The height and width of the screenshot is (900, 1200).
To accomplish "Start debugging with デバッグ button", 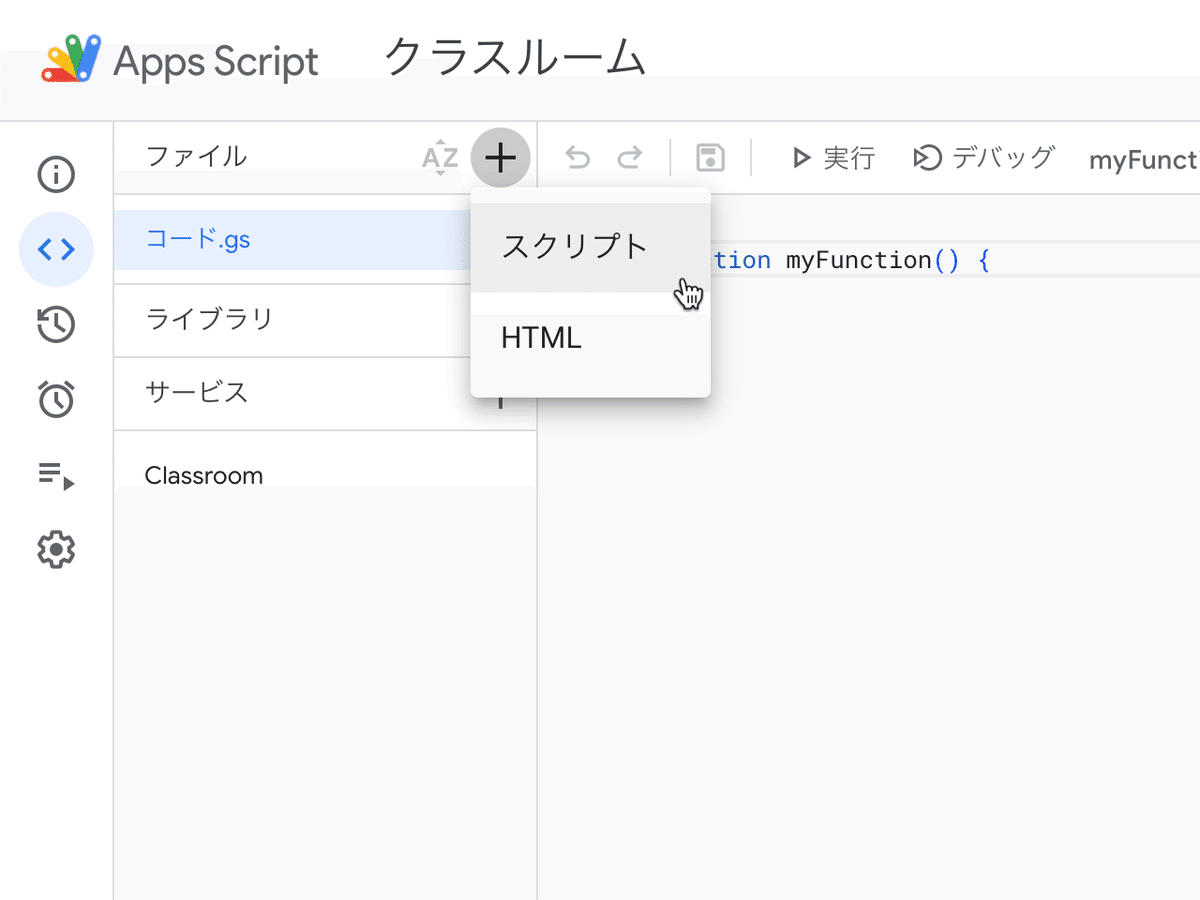I will click(x=984, y=158).
